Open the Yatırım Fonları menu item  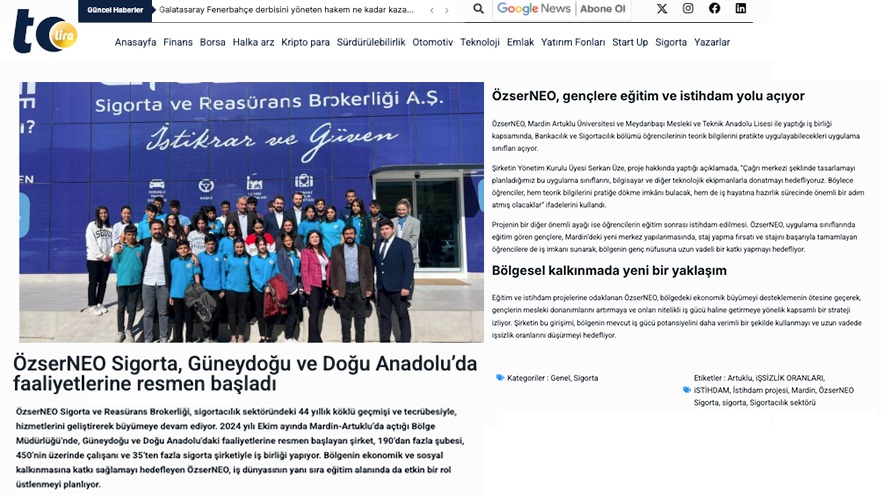tap(573, 42)
